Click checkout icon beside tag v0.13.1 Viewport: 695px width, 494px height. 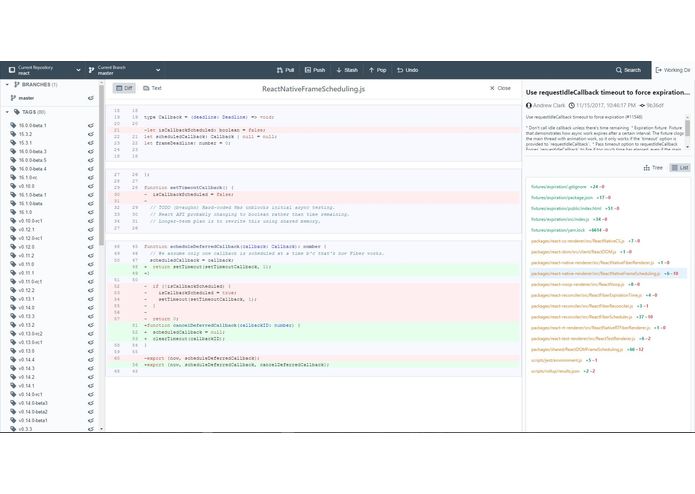[91, 299]
